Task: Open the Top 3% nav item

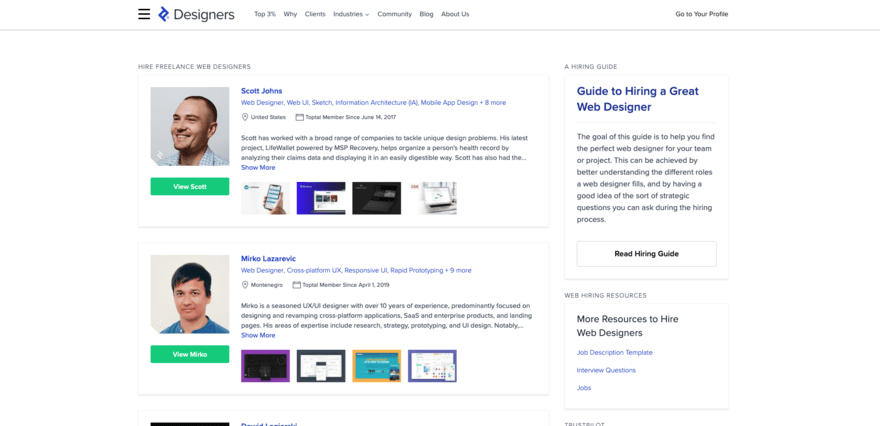Action: pyautogui.click(x=264, y=14)
